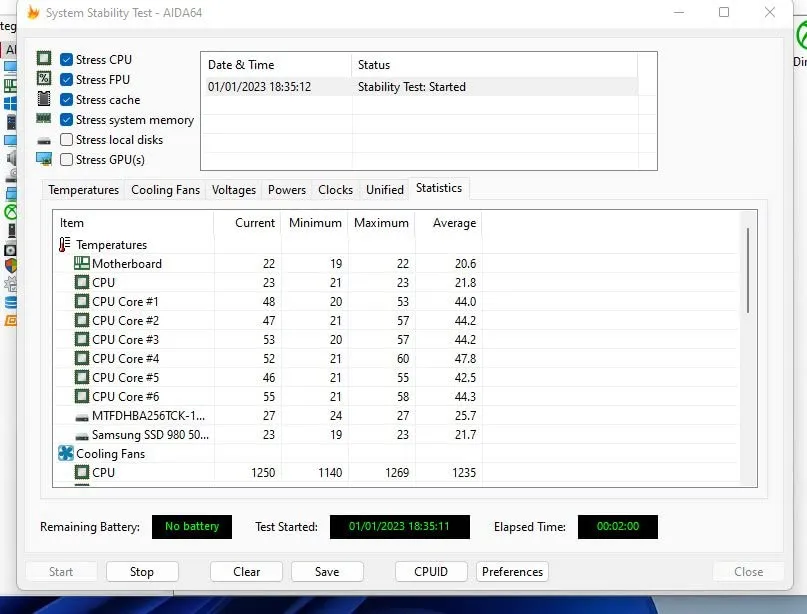
Task: Click the drive icon of Samsung SSD 980 row
Action: point(82,436)
